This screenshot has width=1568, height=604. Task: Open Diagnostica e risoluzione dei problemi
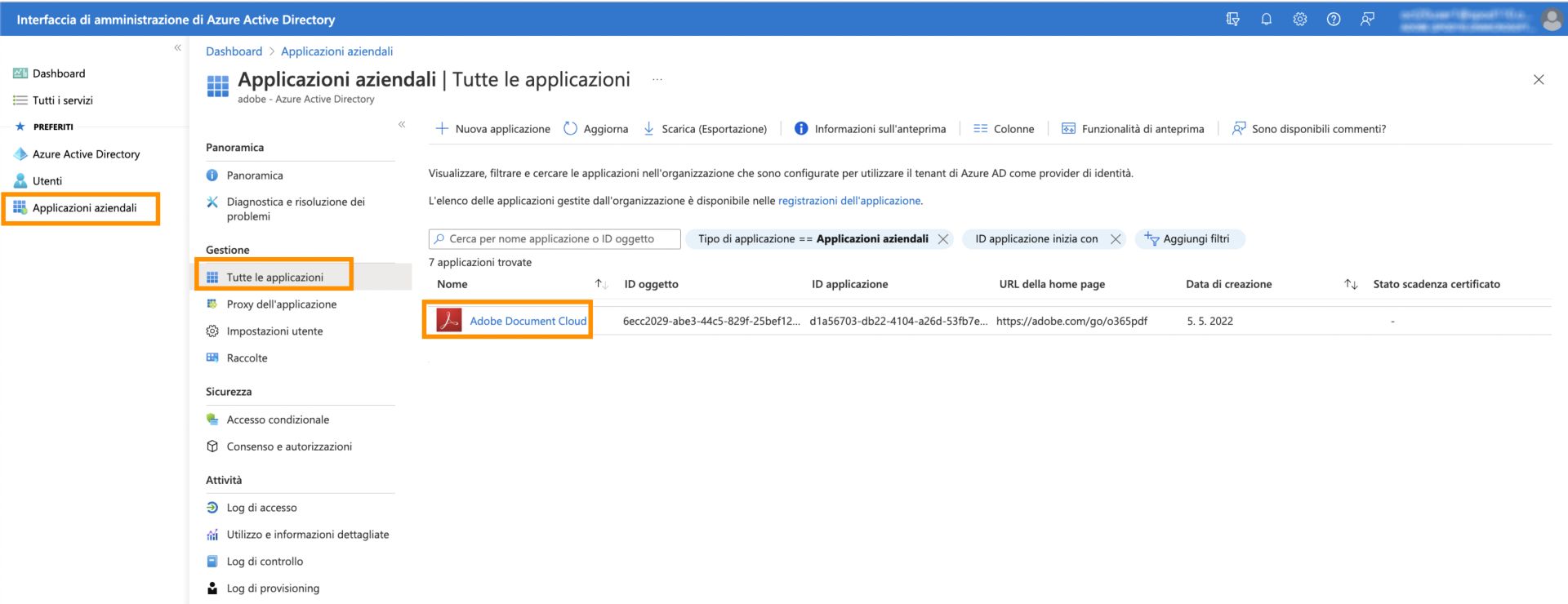coord(294,209)
